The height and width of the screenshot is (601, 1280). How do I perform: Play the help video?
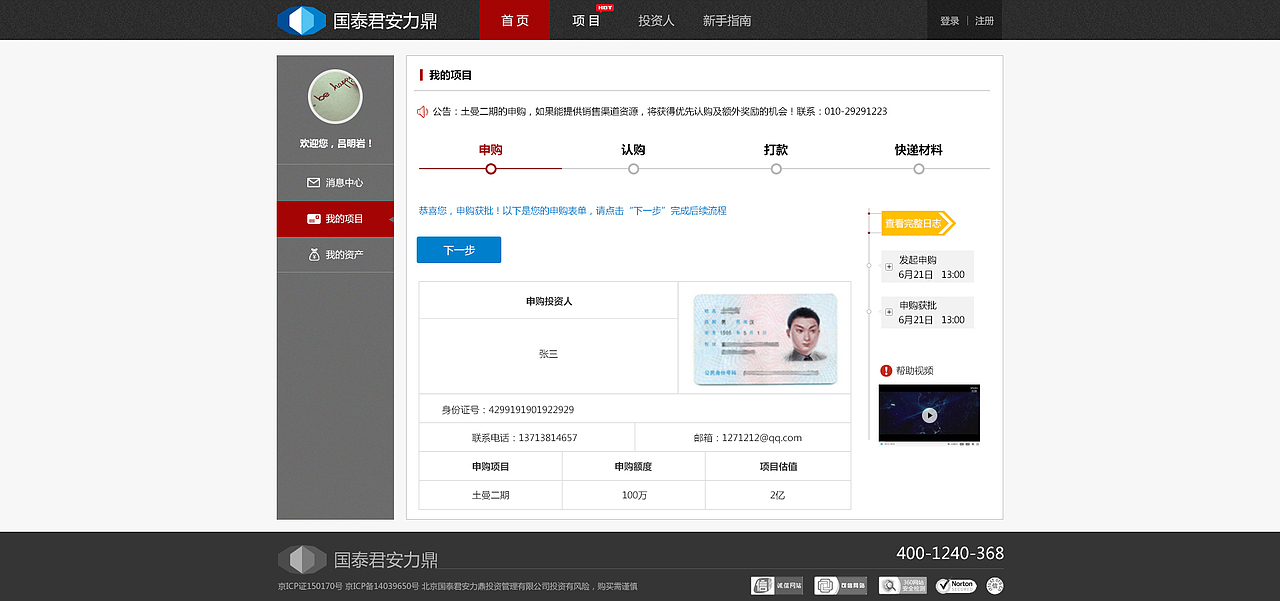click(x=929, y=415)
